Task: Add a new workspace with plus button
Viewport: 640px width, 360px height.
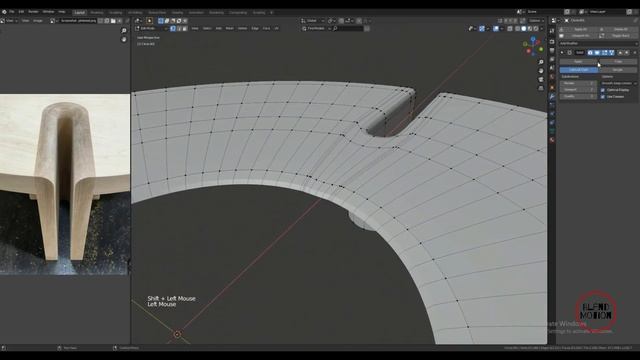Action: click(271, 13)
